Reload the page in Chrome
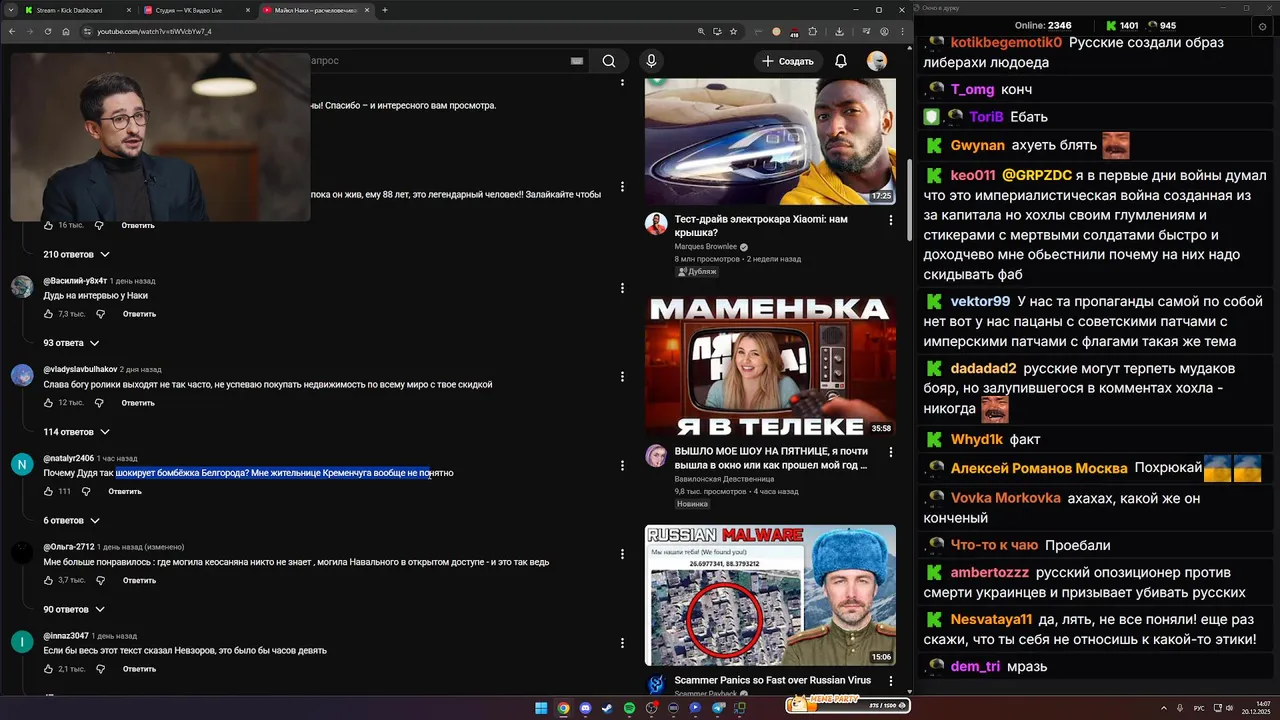1280x720 pixels. (x=47, y=31)
